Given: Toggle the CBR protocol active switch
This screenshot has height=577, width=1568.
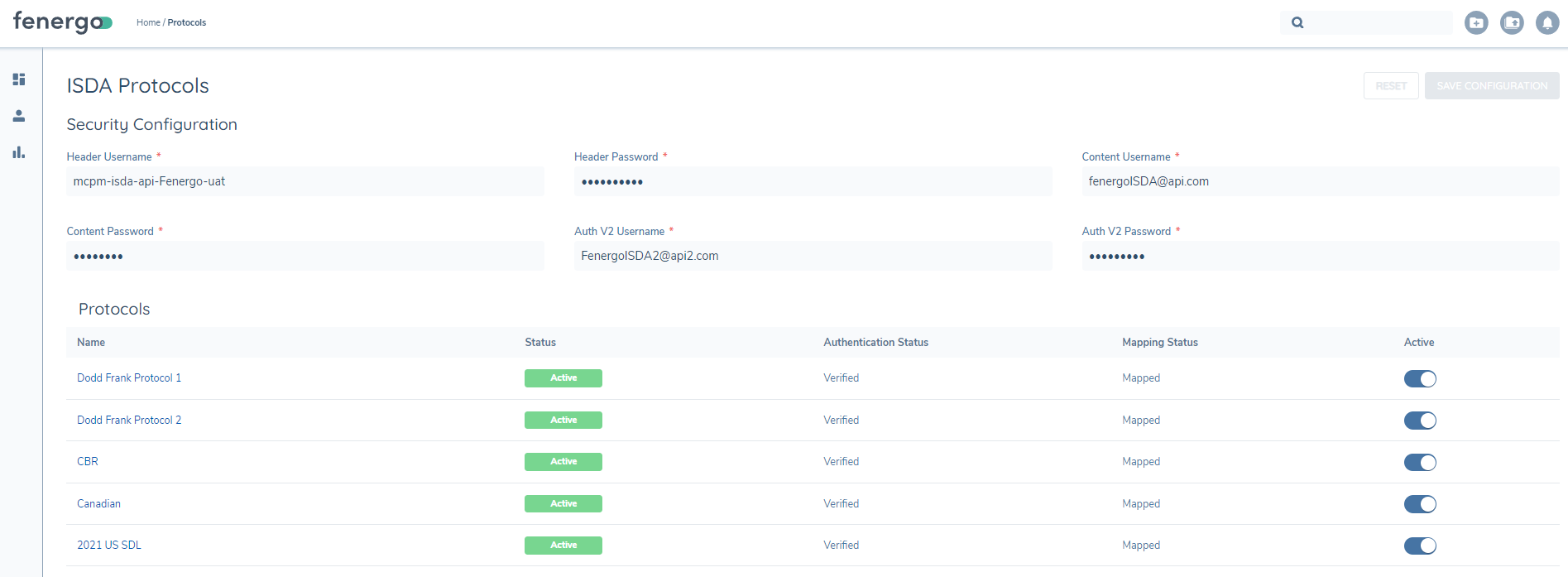Looking at the screenshot, I should coord(1420,463).
